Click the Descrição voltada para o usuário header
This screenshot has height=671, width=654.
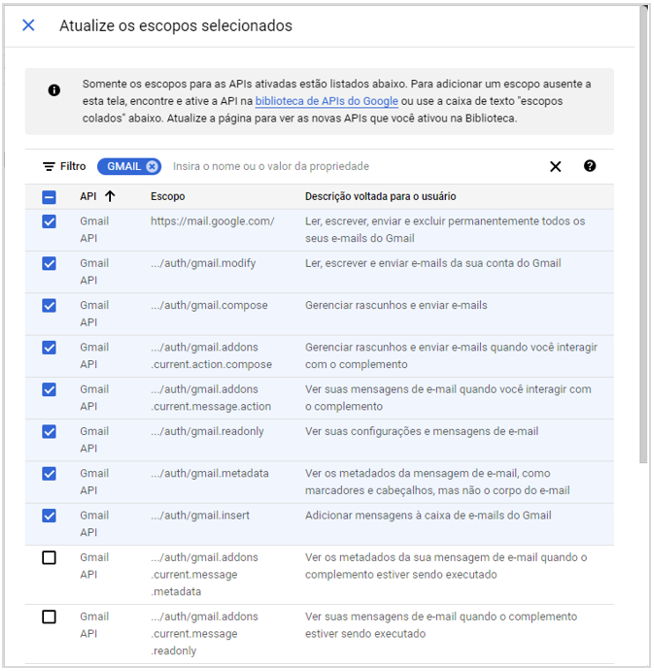tap(380, 197)
